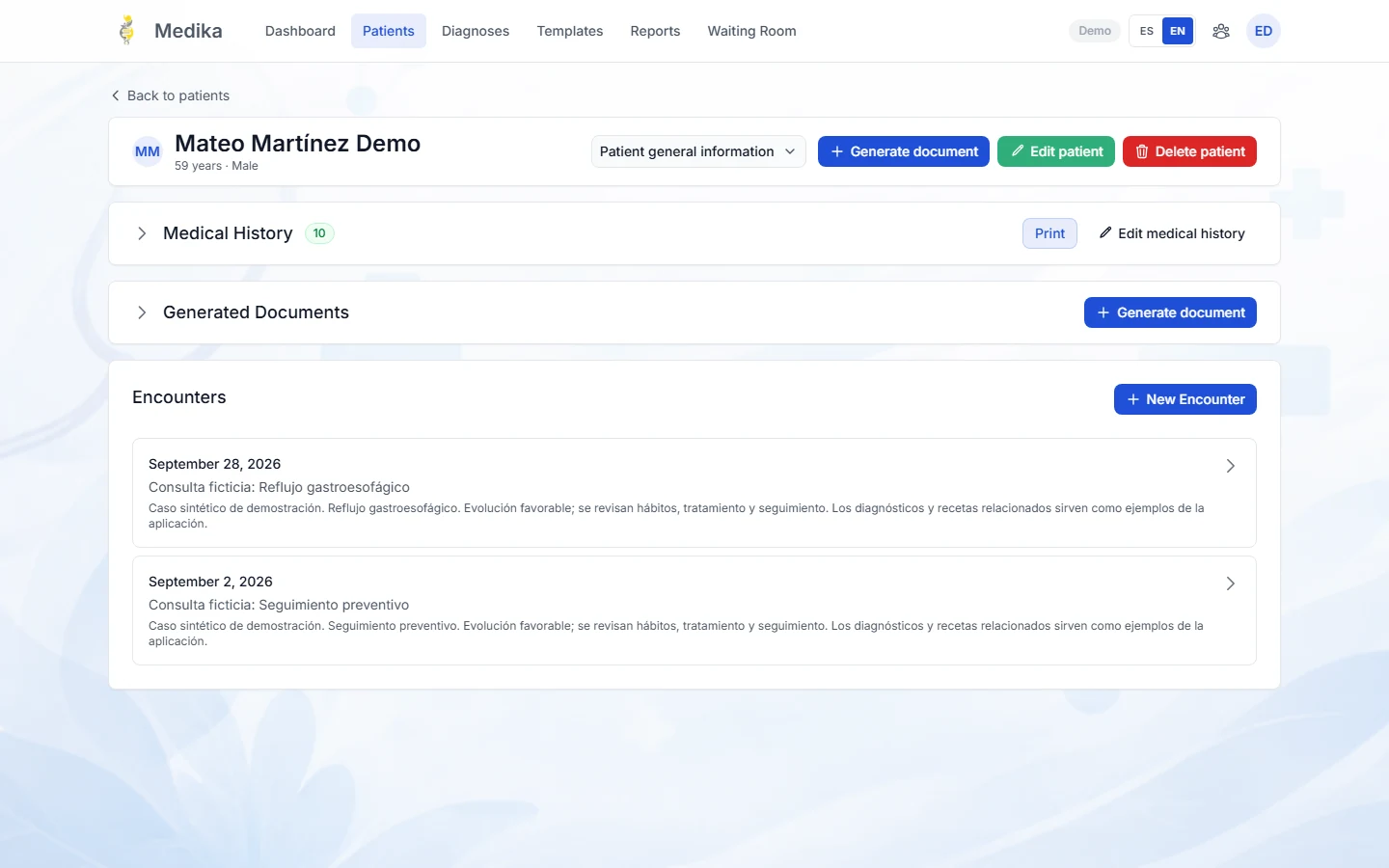Open the users group icon in header
This screenshot has height=868, width=1389.
coord(1221,31)
